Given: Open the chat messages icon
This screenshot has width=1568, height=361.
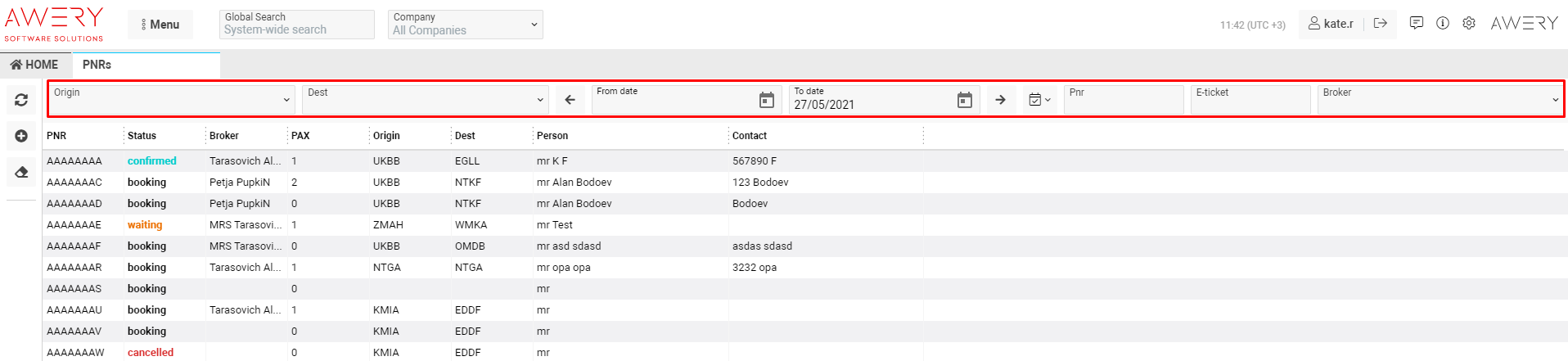Looking at the screenshot, I should [1417, 24].
